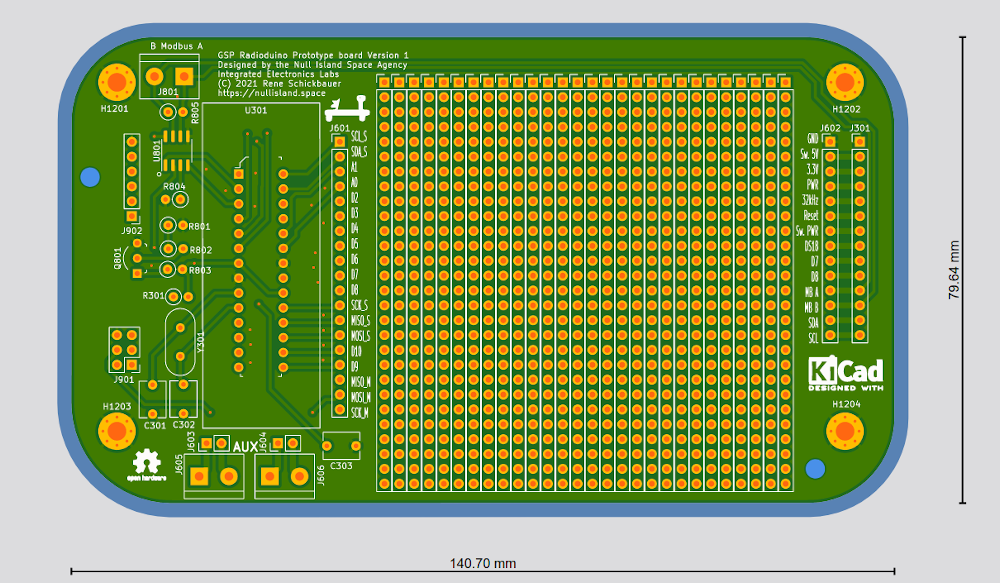Screen dimensions: 1000x583
Task: Click the C301 reference label
Action: 155,425
